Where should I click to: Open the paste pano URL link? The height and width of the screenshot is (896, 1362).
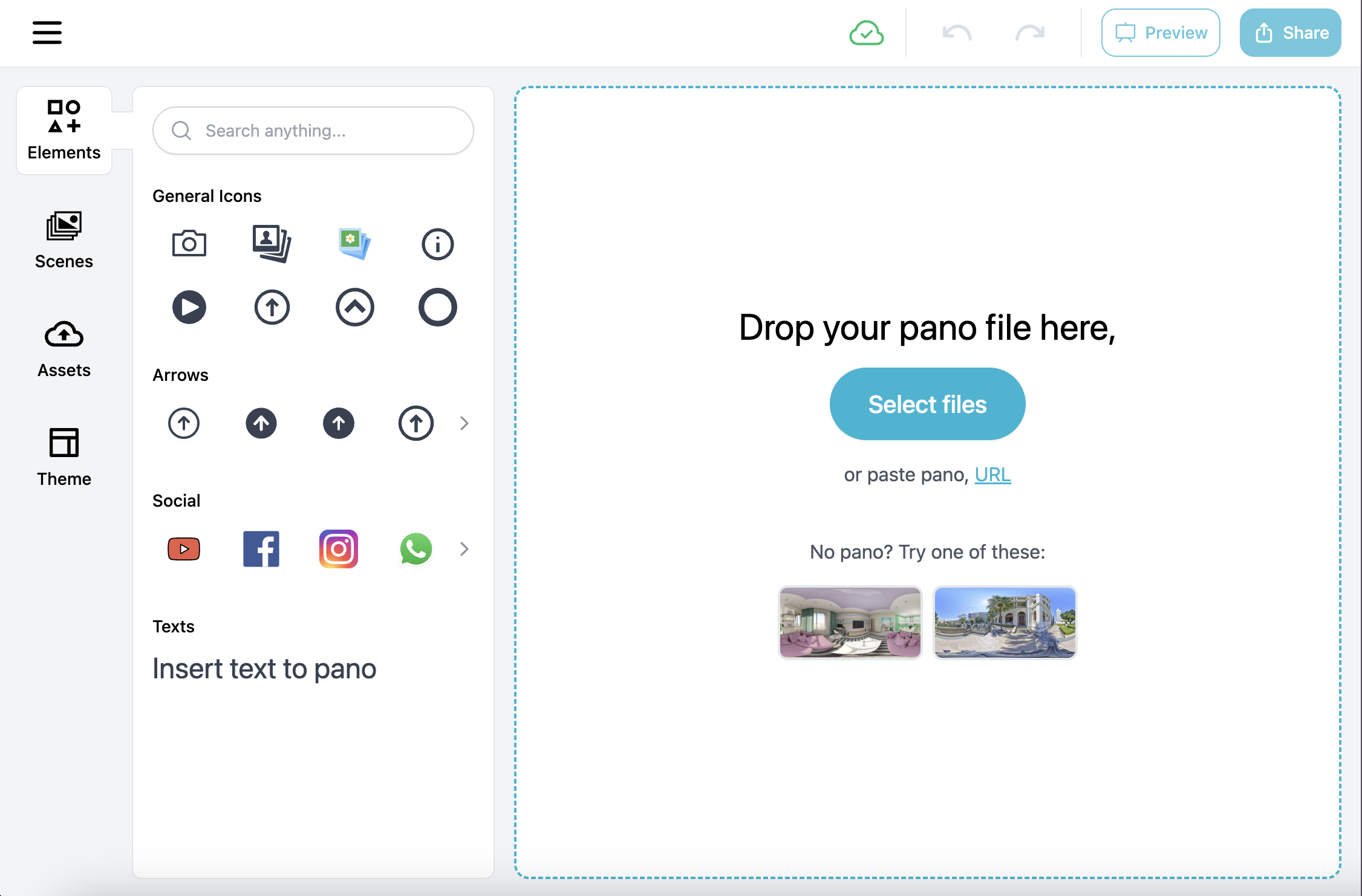(x=992, y=474)
